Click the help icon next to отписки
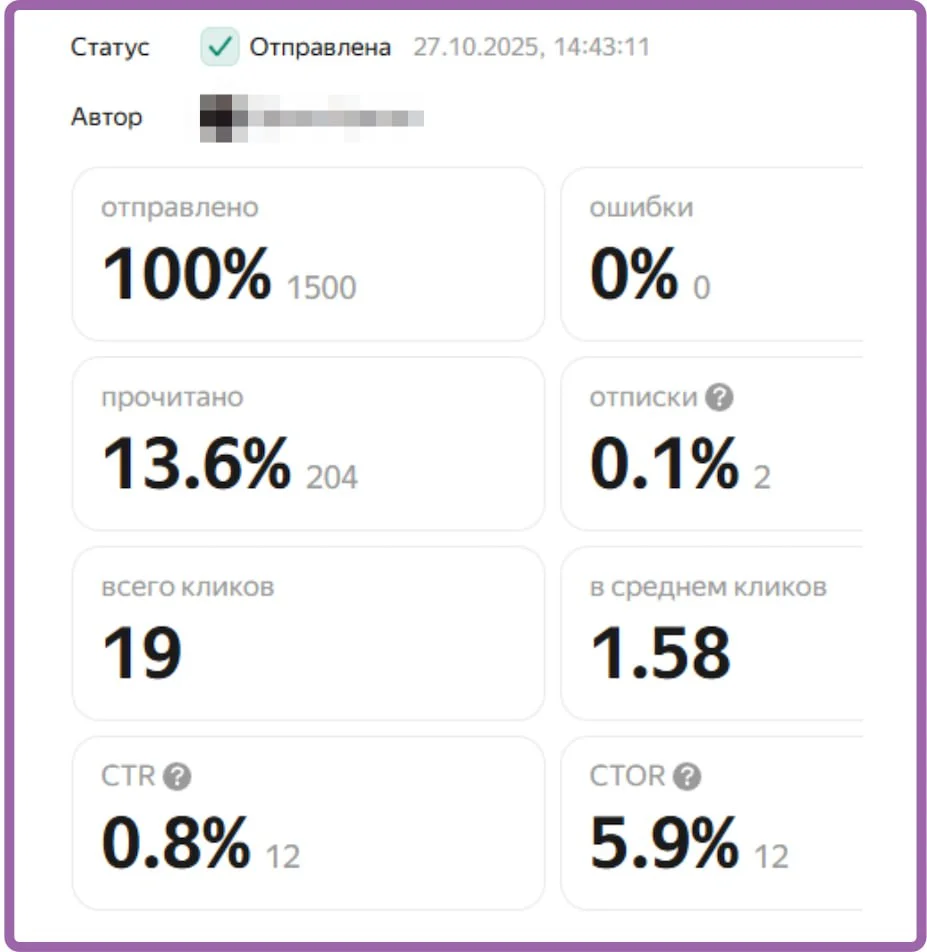Viewport: 927px width, 952px height. [719, 398]
